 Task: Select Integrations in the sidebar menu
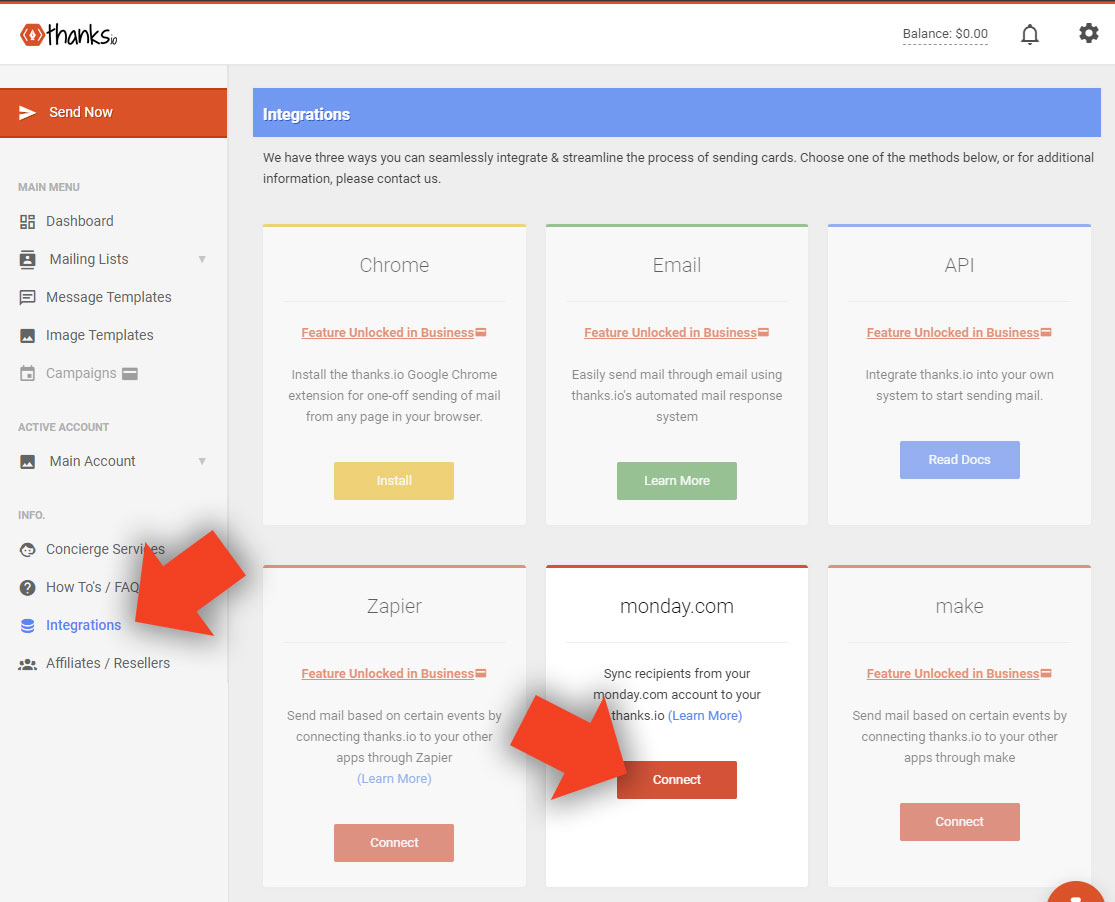[83, 626]
